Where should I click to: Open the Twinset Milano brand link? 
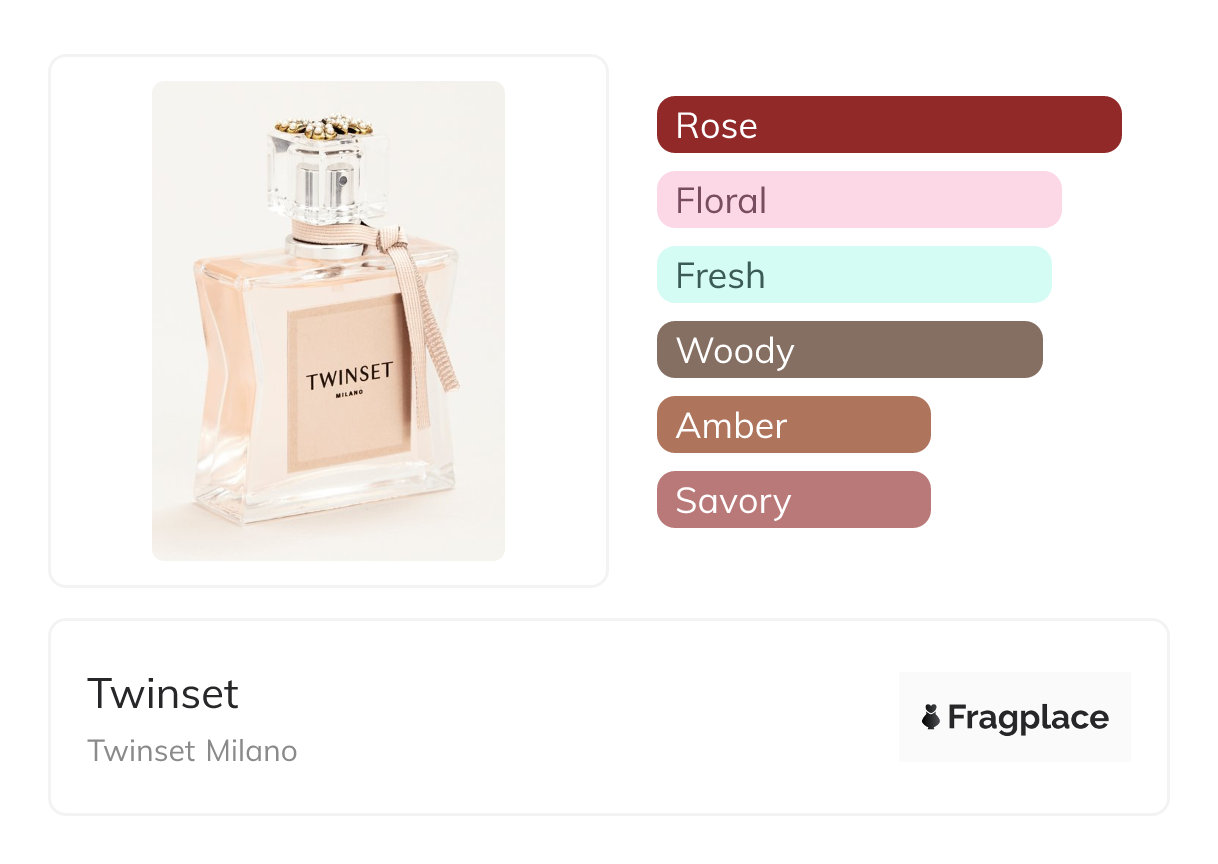point(192,751)
